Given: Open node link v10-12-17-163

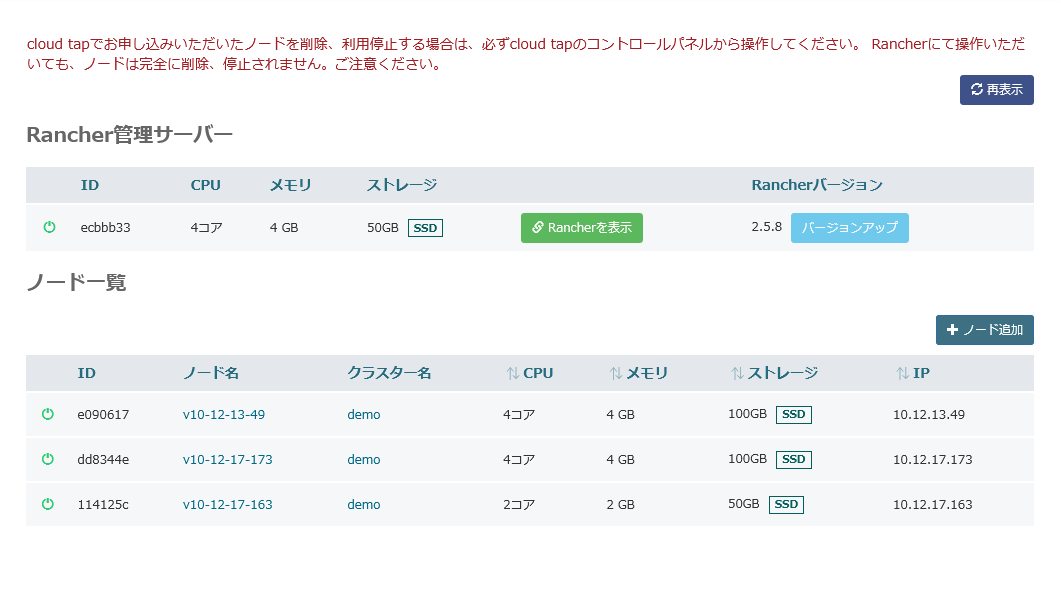Looking at the screenshot, I should 227,505.
